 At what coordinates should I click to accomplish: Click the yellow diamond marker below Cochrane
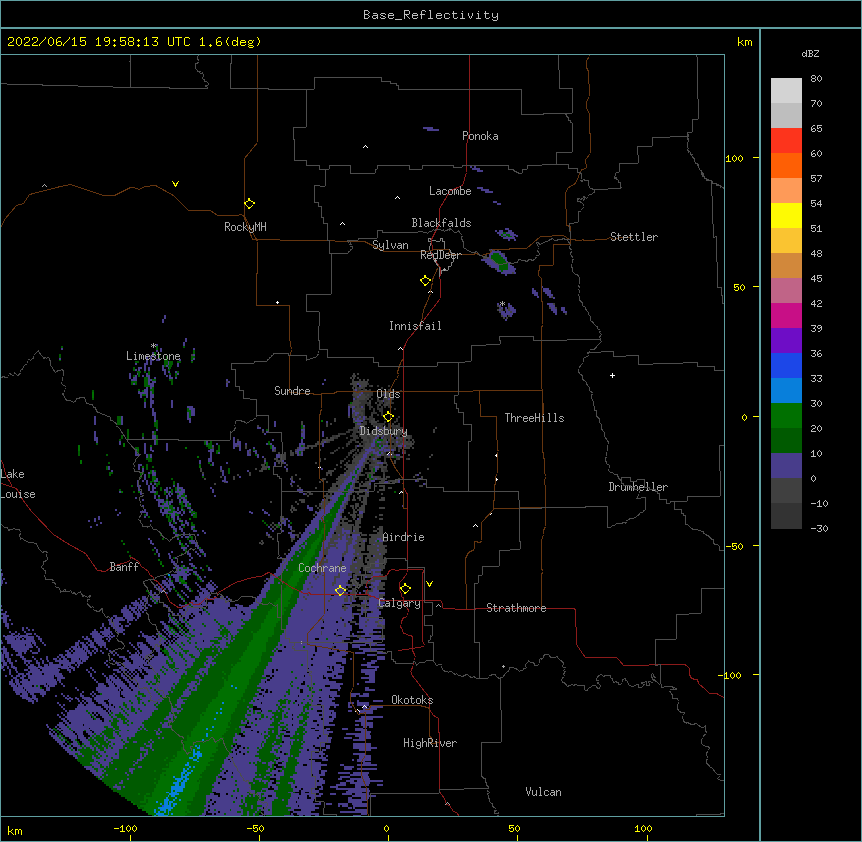pos(340,590)
